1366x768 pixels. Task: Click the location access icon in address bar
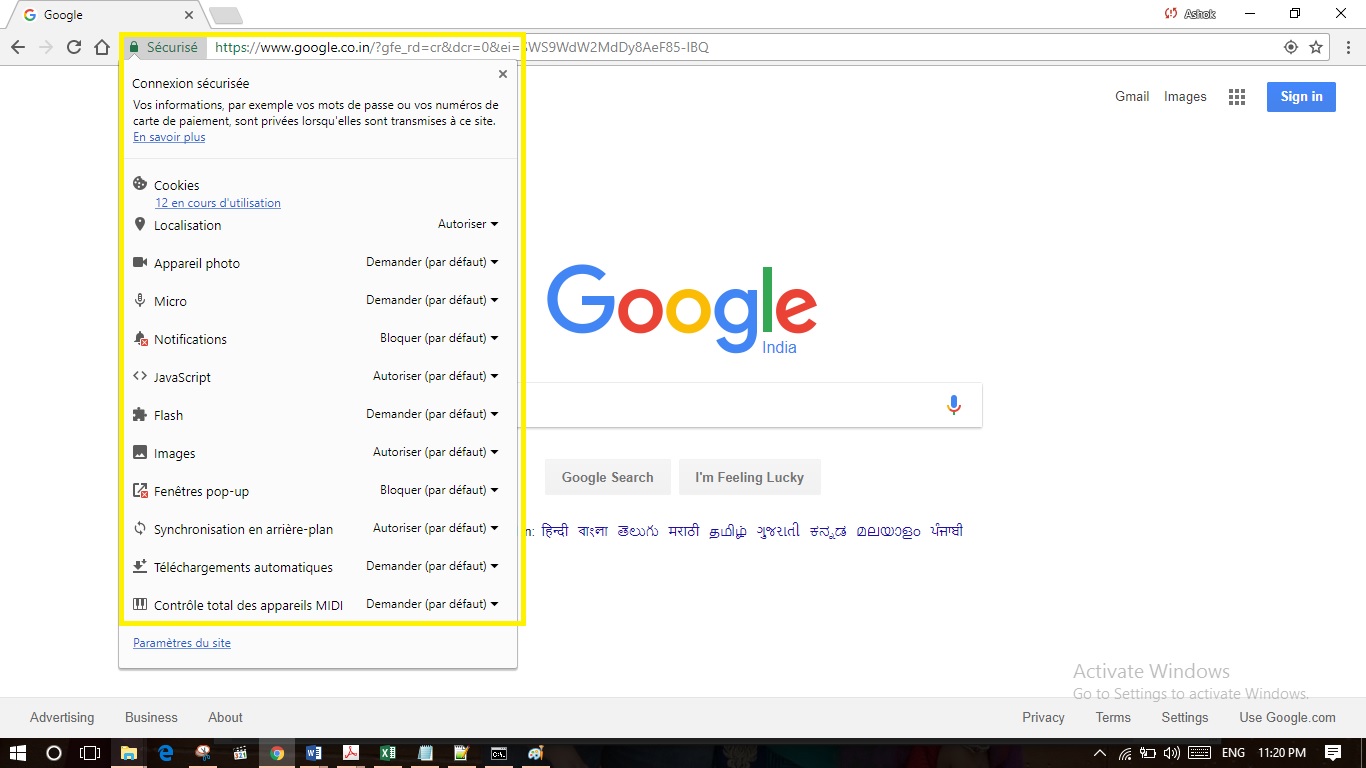click(1291, 47)
